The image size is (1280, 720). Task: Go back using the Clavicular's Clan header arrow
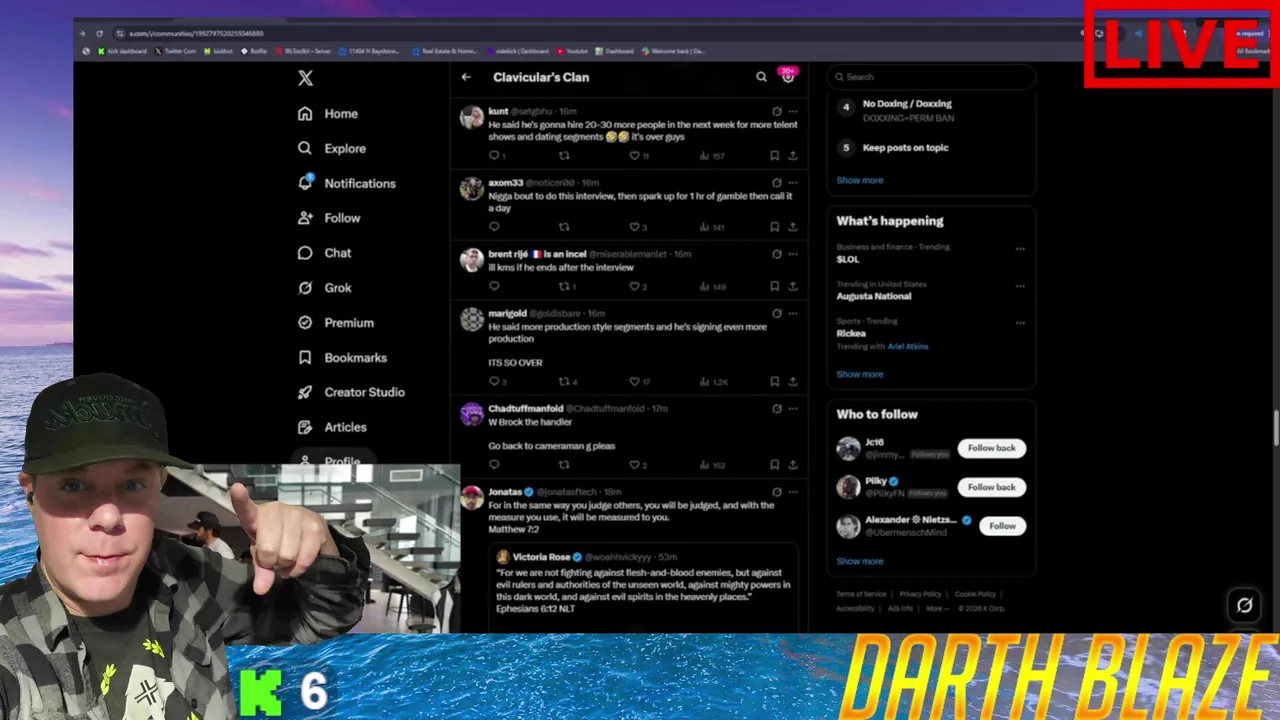[x=466, y=77]
